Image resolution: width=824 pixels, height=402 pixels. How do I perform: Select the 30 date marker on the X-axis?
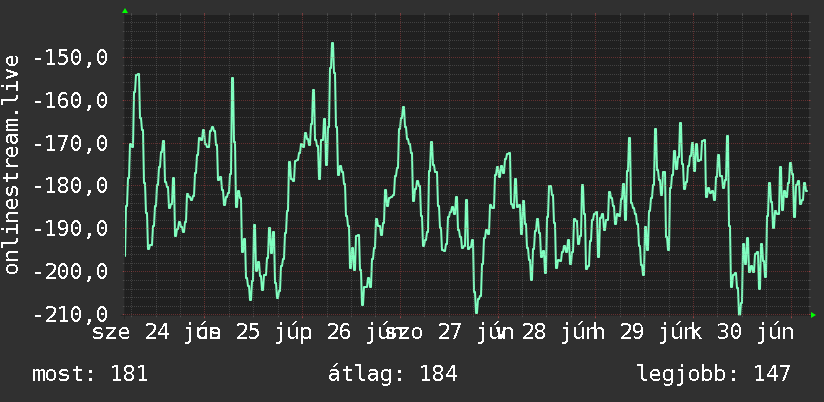pyautogui.click(x=730, y=332)
